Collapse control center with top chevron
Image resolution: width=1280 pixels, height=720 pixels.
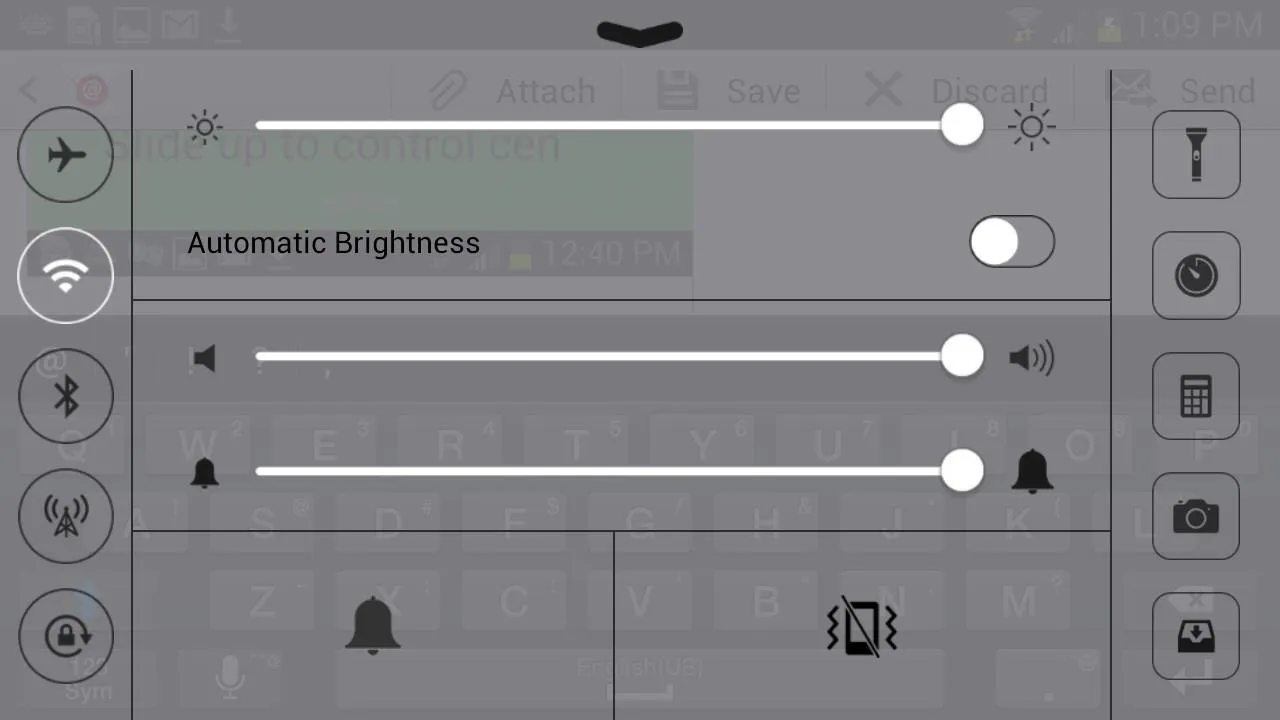(640, 34)
